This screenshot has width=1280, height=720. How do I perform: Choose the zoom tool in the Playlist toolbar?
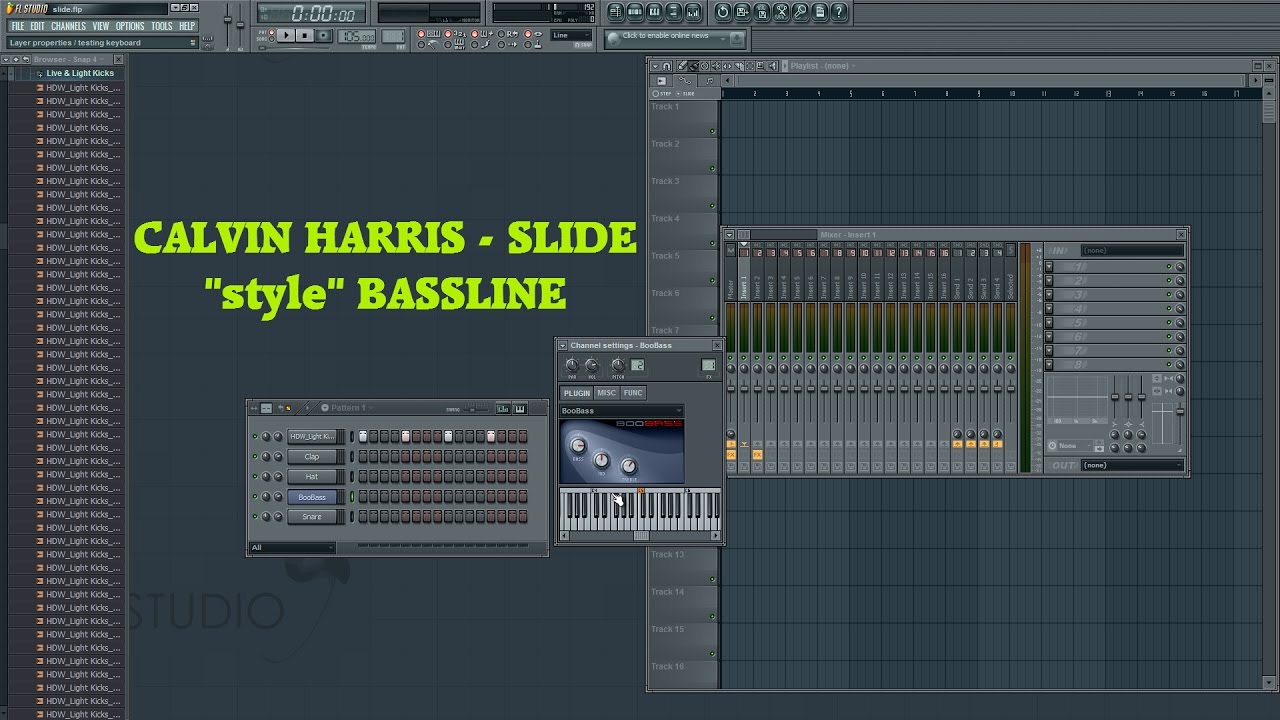pos(761,66)
